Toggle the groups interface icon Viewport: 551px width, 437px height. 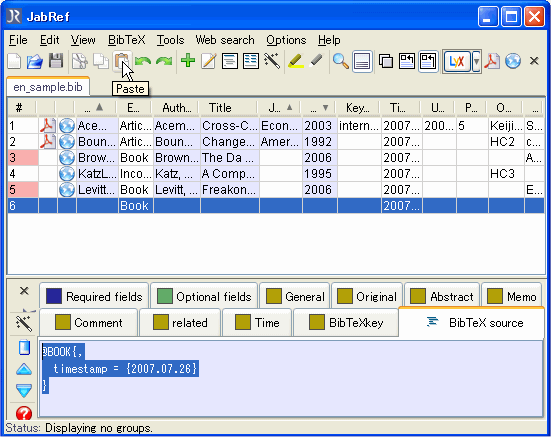tap(386, 61)
